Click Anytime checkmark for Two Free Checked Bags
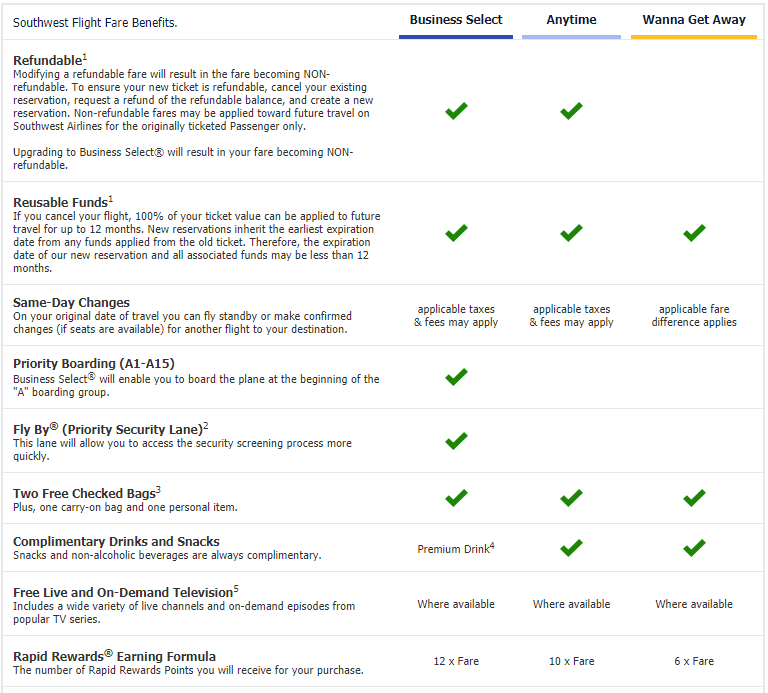This screenshot has height=693, width=768. 571,498
